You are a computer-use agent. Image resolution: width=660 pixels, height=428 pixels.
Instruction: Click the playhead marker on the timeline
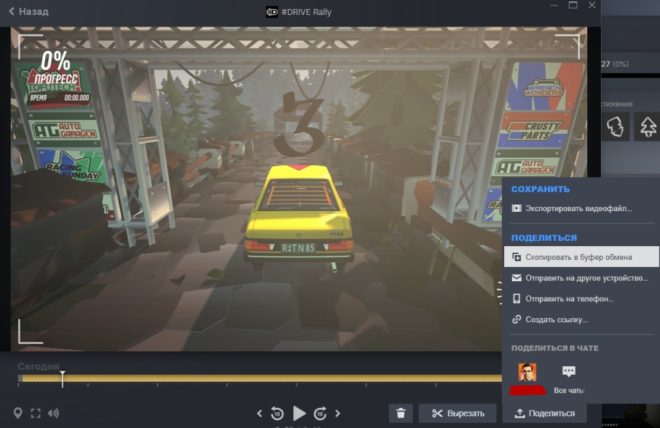(62, 379)
